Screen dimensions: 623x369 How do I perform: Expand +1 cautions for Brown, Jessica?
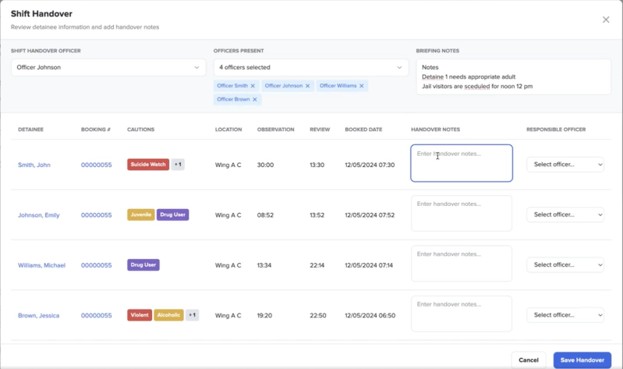click(x=192, y=315)
